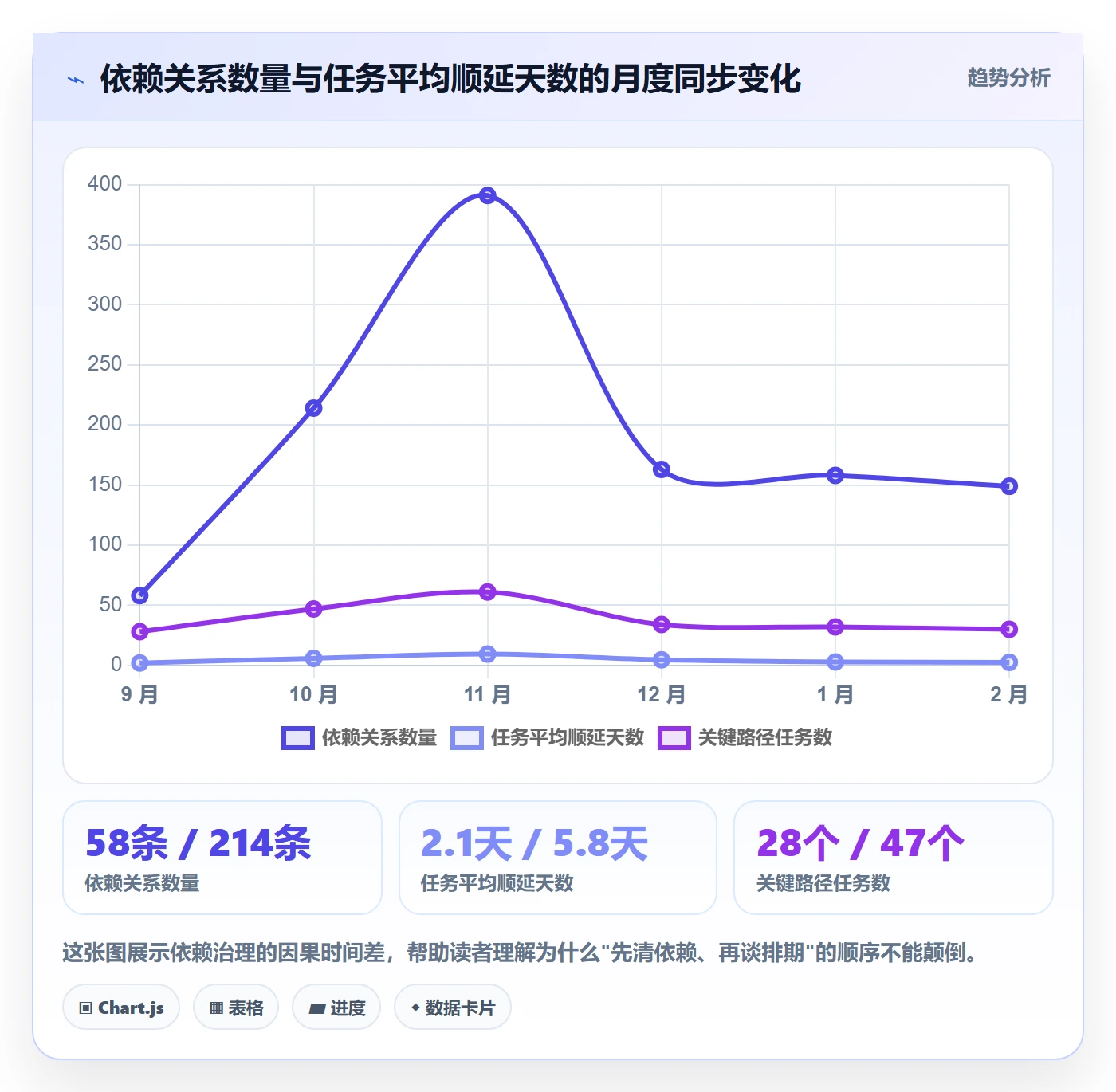Click the 表格 tag chip
Screen dimensions: 1116x1092
coord(236,1008)
